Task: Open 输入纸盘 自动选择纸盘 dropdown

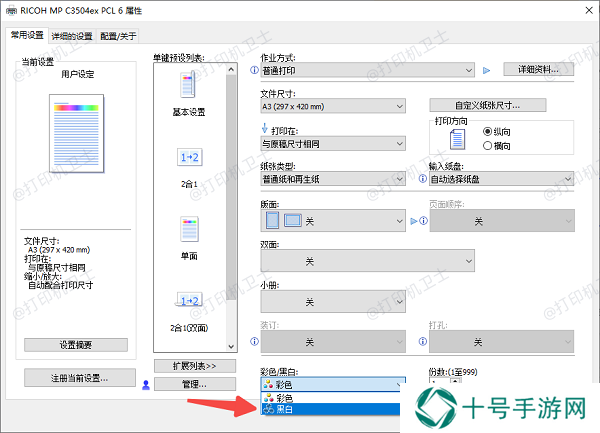Action: pyautogui.click(x=502, y=179)
